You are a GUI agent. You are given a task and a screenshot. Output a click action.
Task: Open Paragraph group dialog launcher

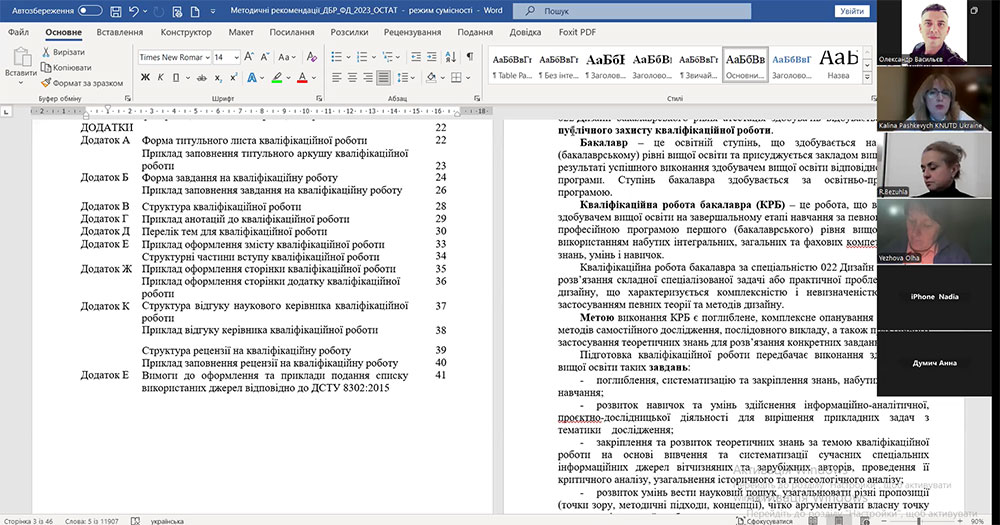[477, 98]
